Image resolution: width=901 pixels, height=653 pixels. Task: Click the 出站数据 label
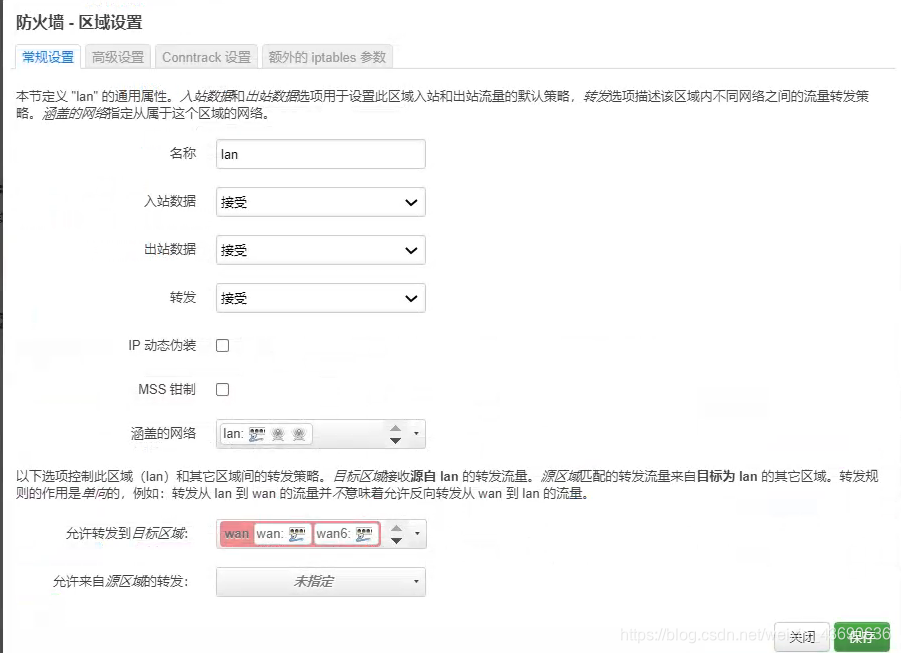[170, 249]
